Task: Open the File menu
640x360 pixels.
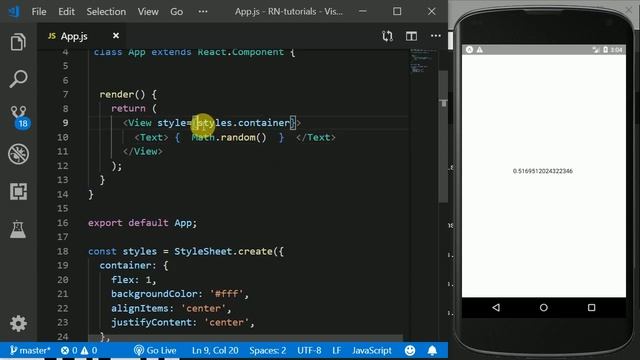Action: 39,11
